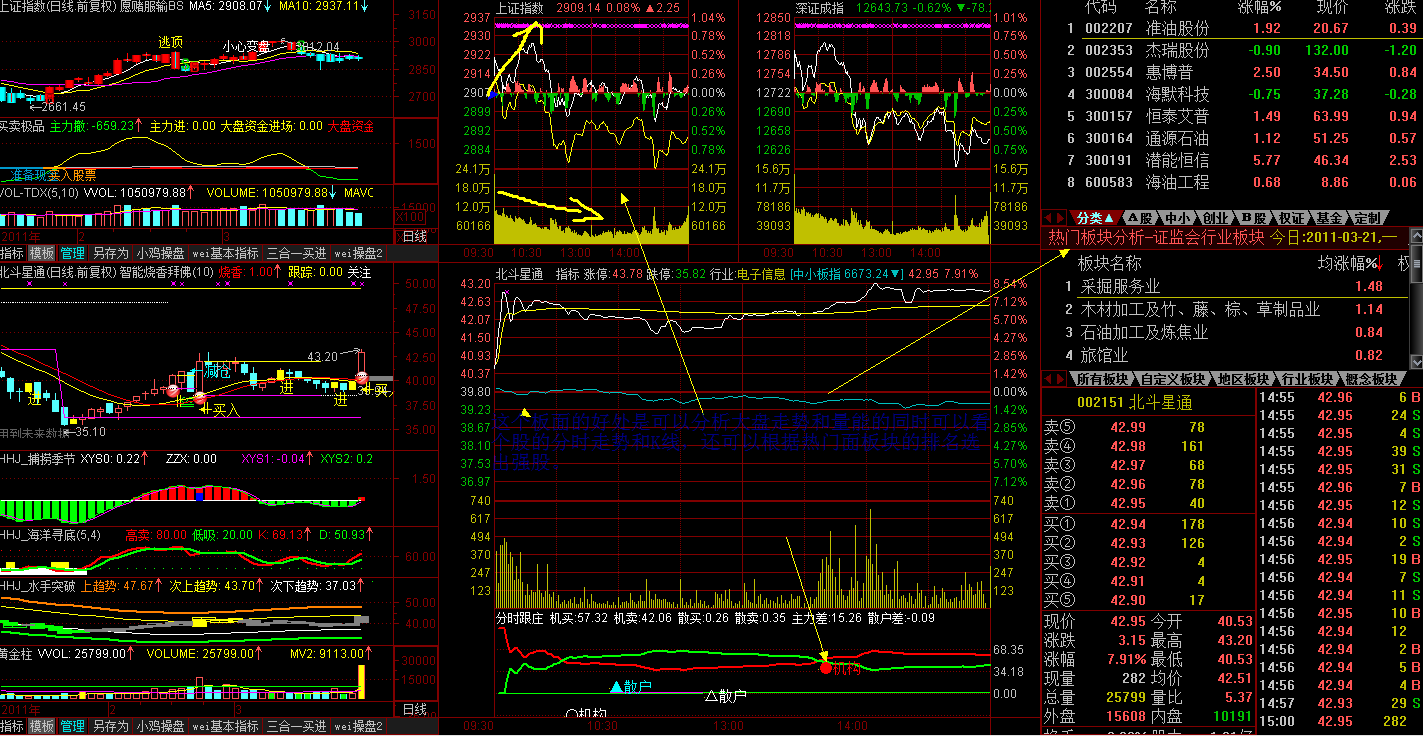Click the 行业:电子信息 label in intraday header
Viewport: 1423px width, 736px height.
click(748, 274)
